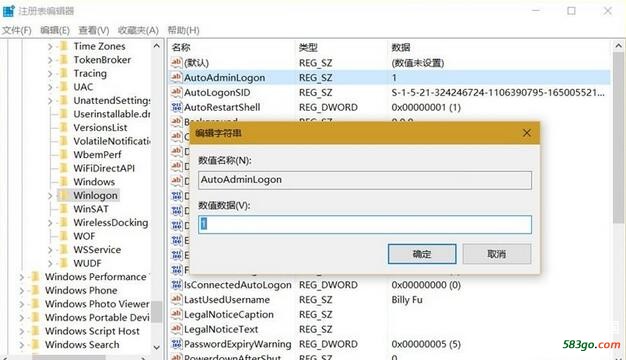Image resolution: width=626 pixels, height=360 pixels.
Task: Select the Winlogon key in tree
Action: click(x=95, y=196)
